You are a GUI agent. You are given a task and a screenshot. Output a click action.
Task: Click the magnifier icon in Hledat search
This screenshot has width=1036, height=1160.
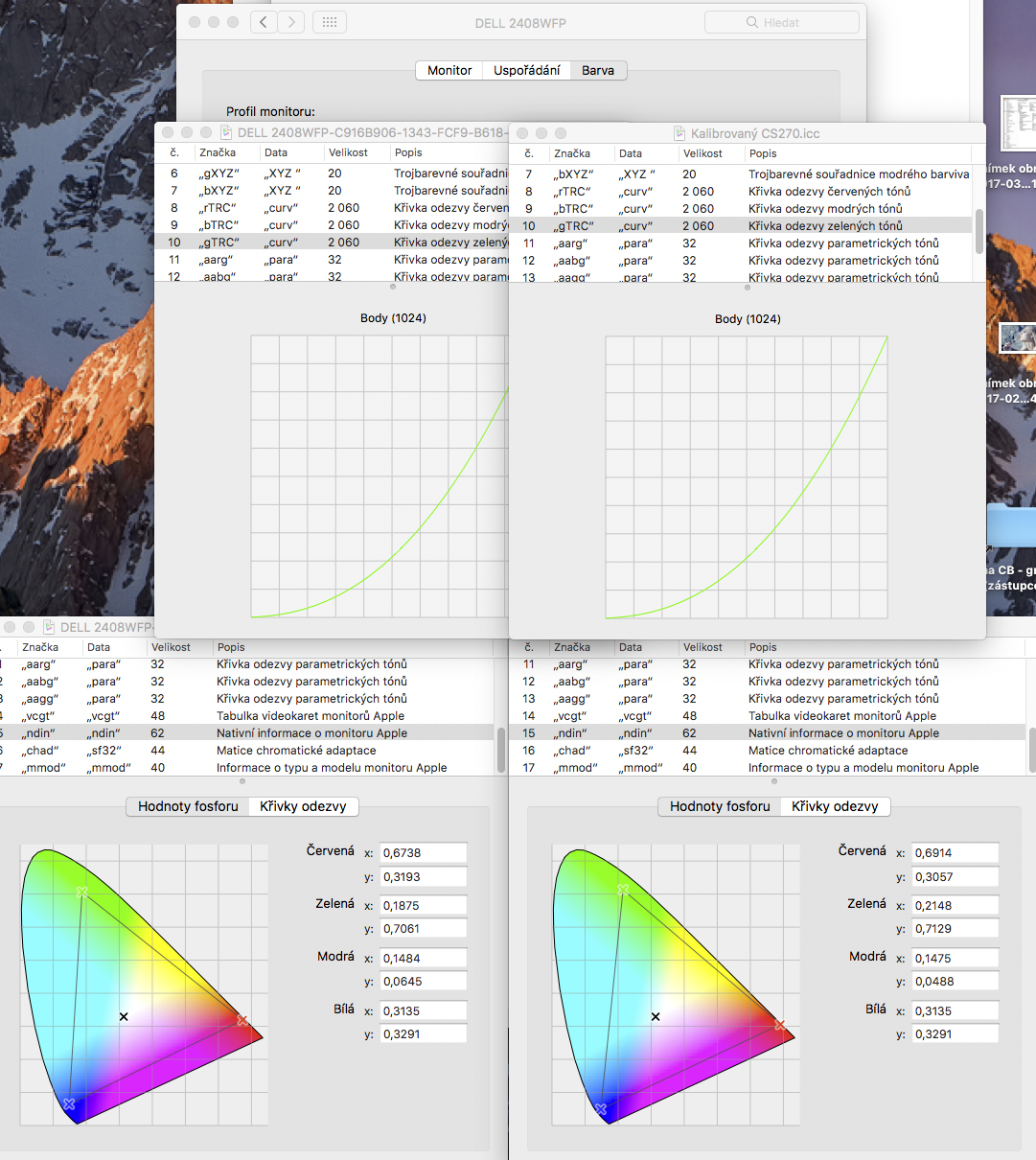pos(752,22)
